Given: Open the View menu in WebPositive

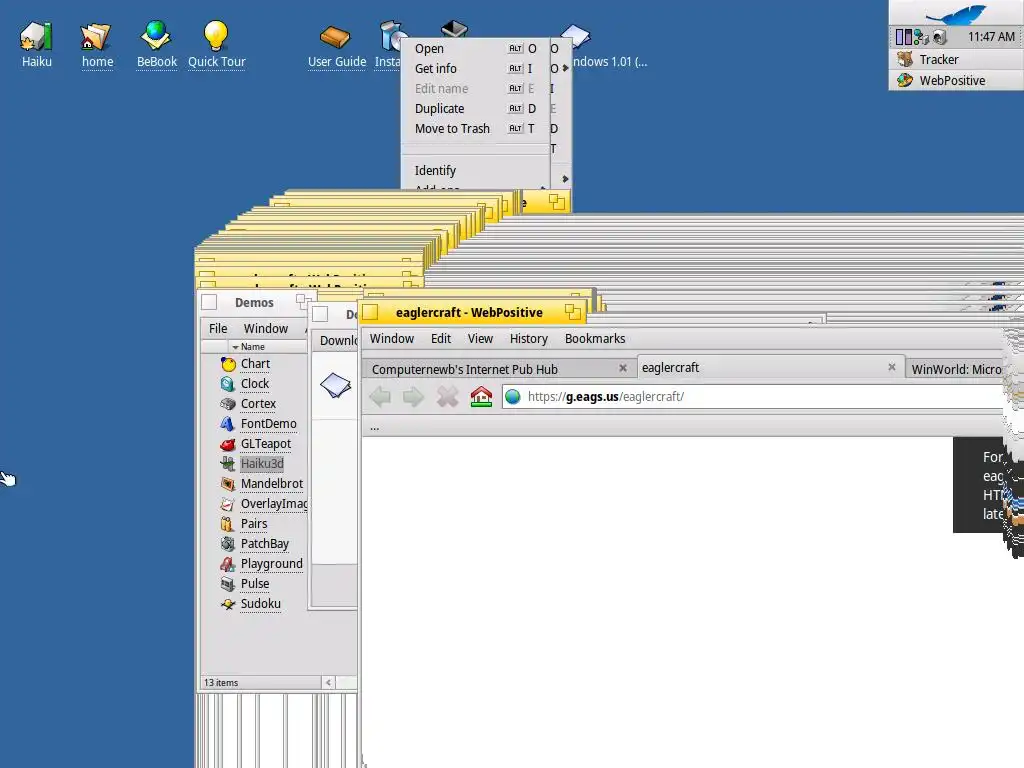Looking at the screenshot, I should (480, 339).
